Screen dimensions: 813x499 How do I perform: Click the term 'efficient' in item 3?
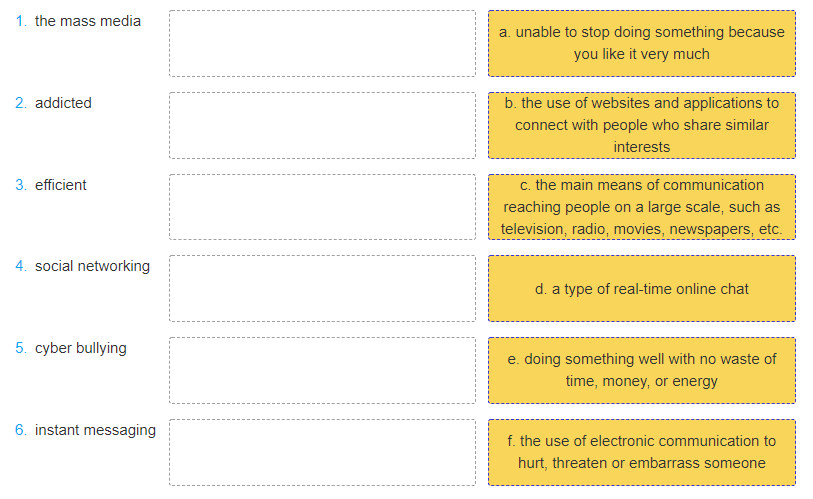(61, 185)
